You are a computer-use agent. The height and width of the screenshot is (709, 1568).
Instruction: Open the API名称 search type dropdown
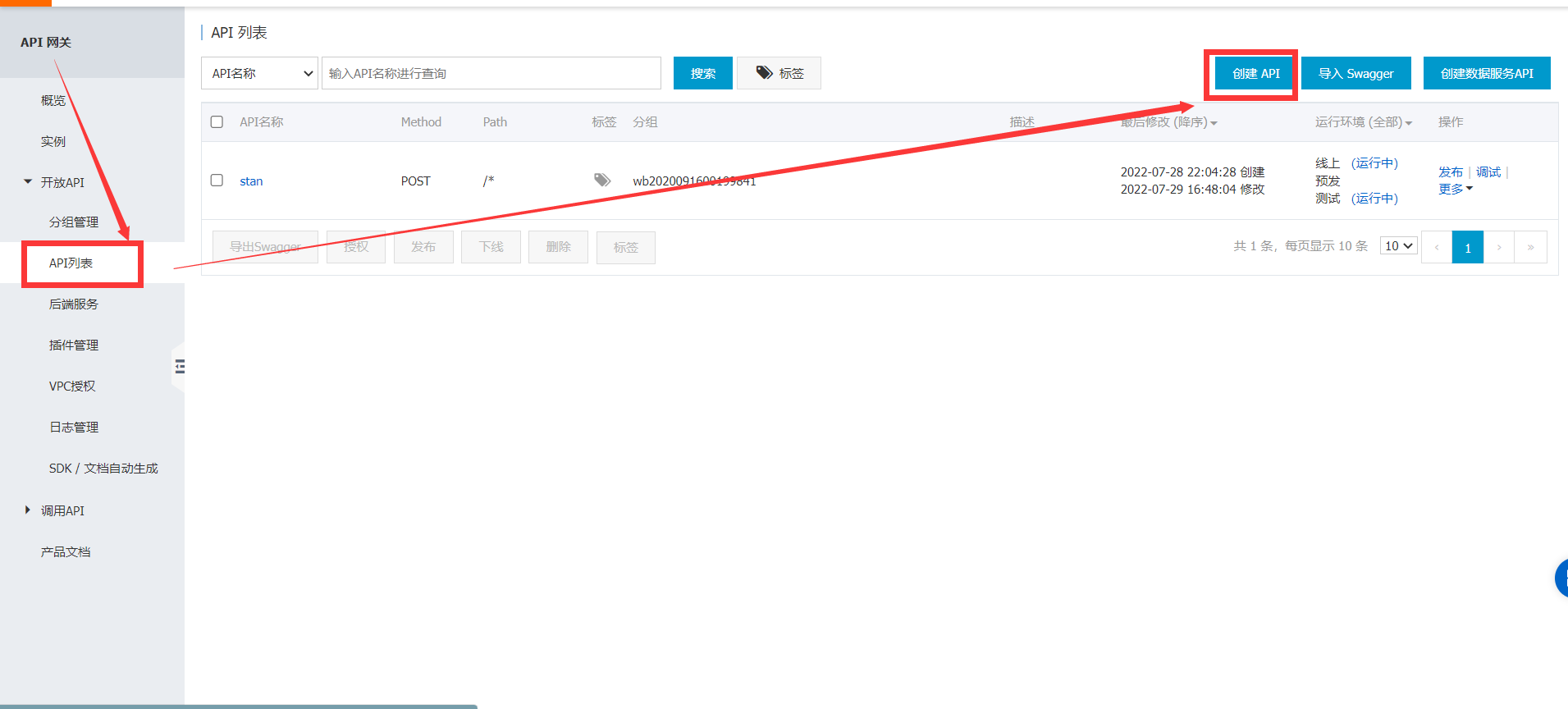pos(259,73)
